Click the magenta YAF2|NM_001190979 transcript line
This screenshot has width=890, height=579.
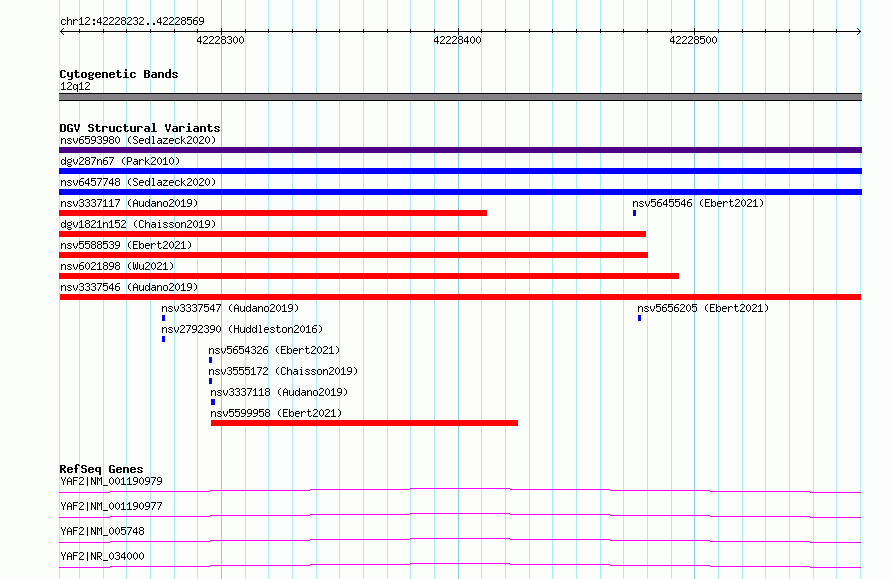460,490
